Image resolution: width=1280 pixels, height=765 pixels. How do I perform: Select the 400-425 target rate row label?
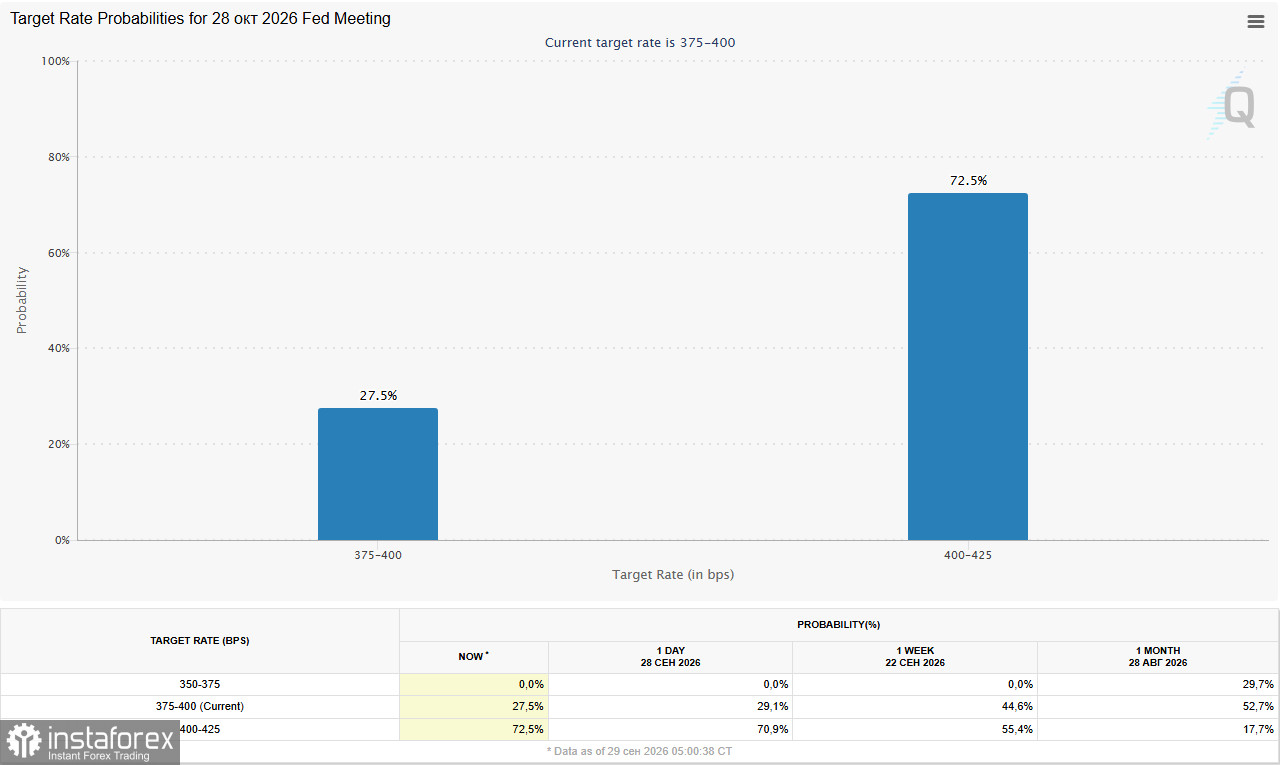click(x=200, y=729)
